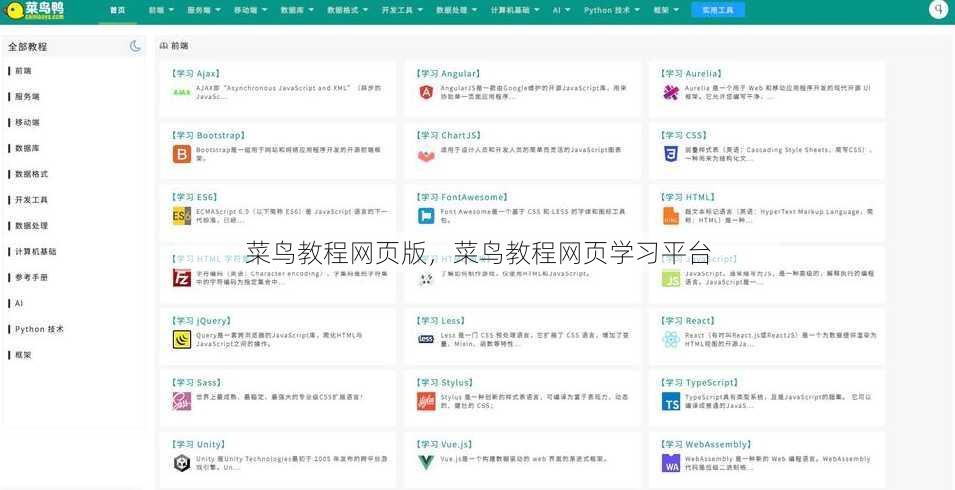Click the ES6 yellow icon

[181, 216]
